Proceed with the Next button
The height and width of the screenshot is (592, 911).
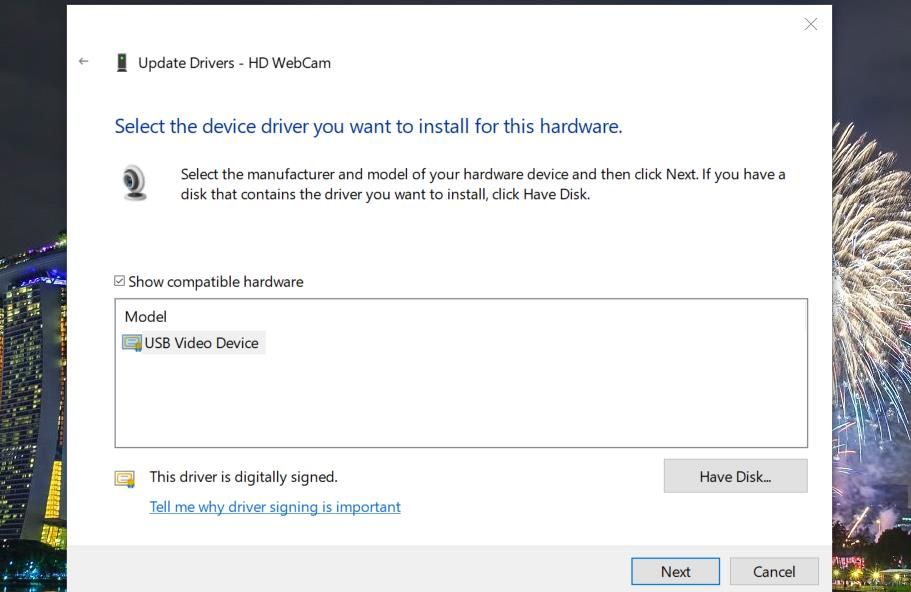(675, 572)
